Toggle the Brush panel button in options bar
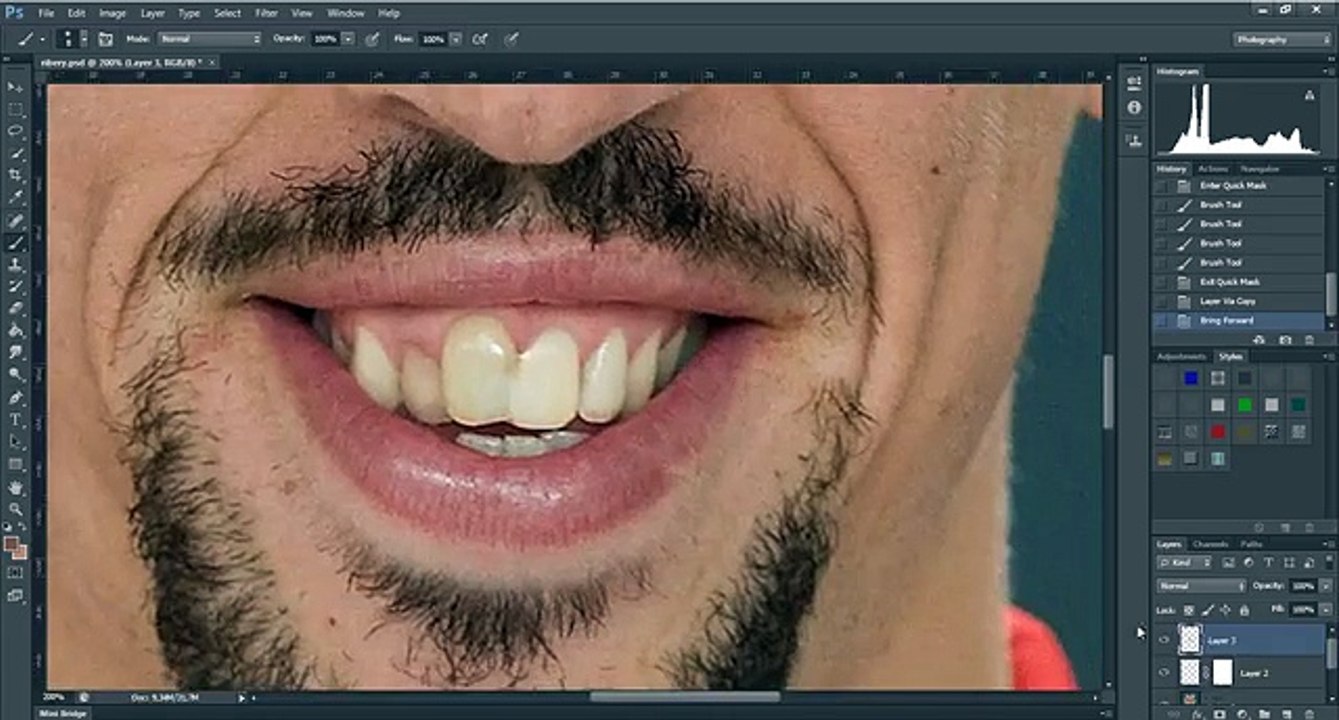Image resolution: width=1339 pixels, height=720 pixels. pos(105,39)
